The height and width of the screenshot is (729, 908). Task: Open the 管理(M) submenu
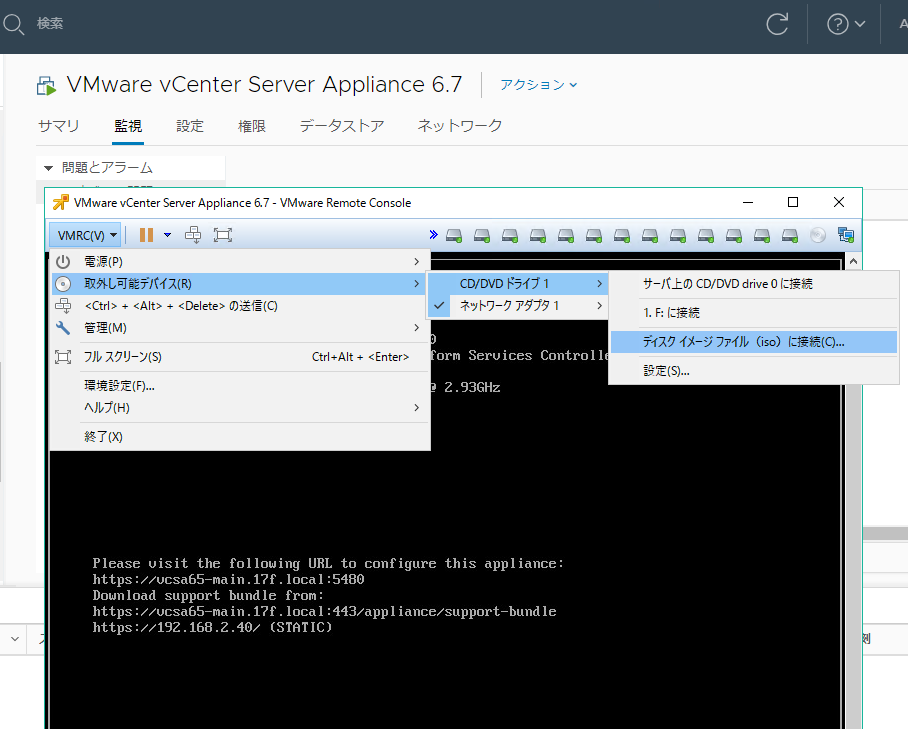click(240, 328)
